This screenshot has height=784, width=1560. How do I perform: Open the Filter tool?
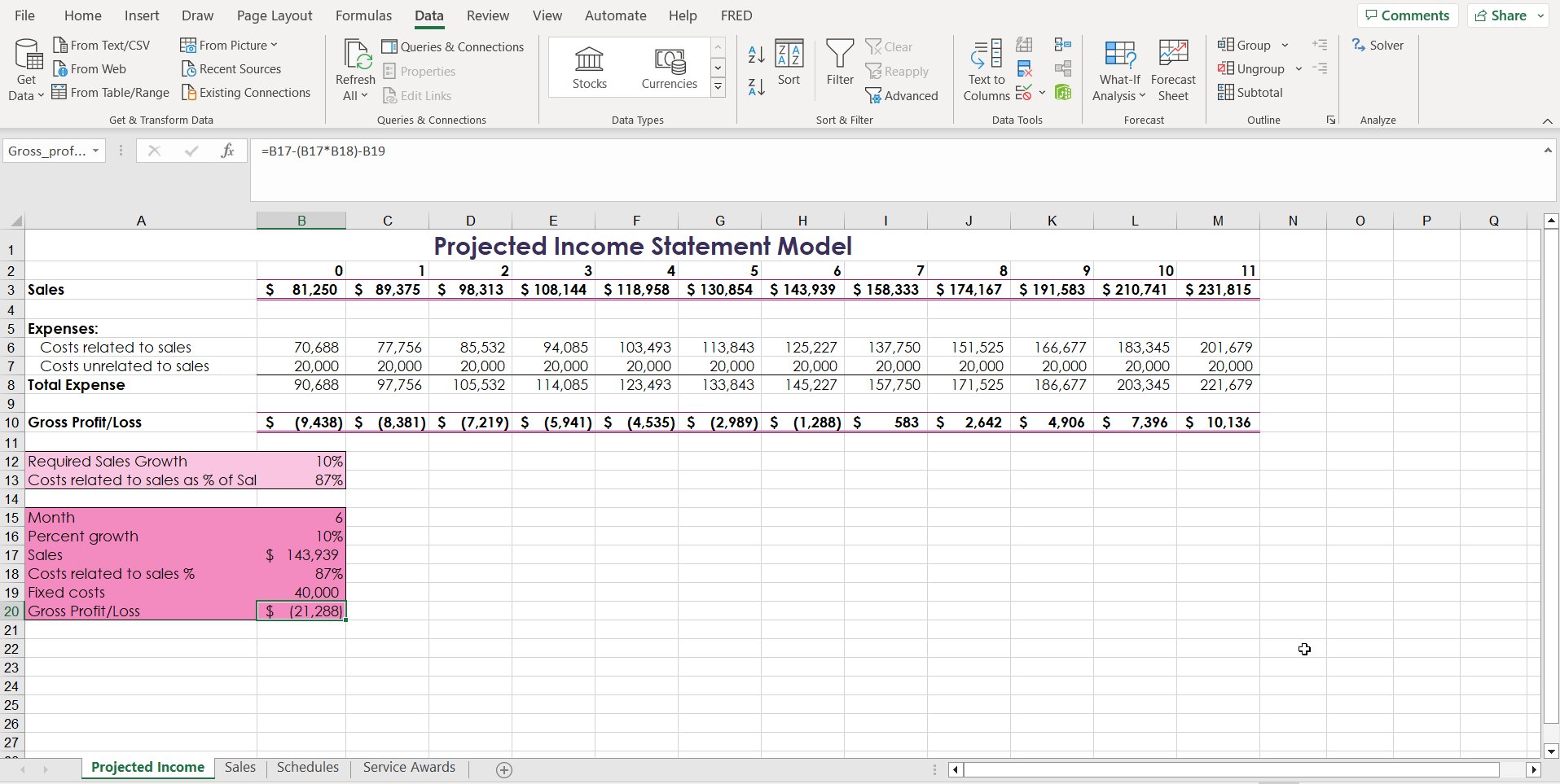tap(839, 64)
